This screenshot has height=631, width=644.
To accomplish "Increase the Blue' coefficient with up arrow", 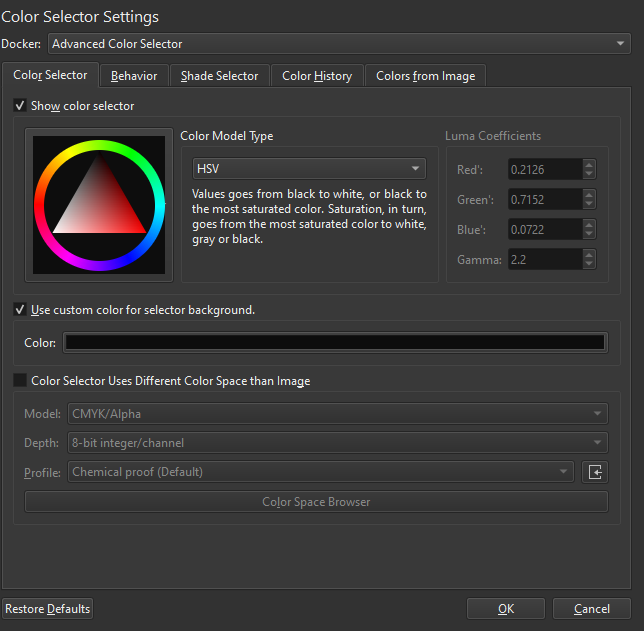I will click(x=589, y=225).
